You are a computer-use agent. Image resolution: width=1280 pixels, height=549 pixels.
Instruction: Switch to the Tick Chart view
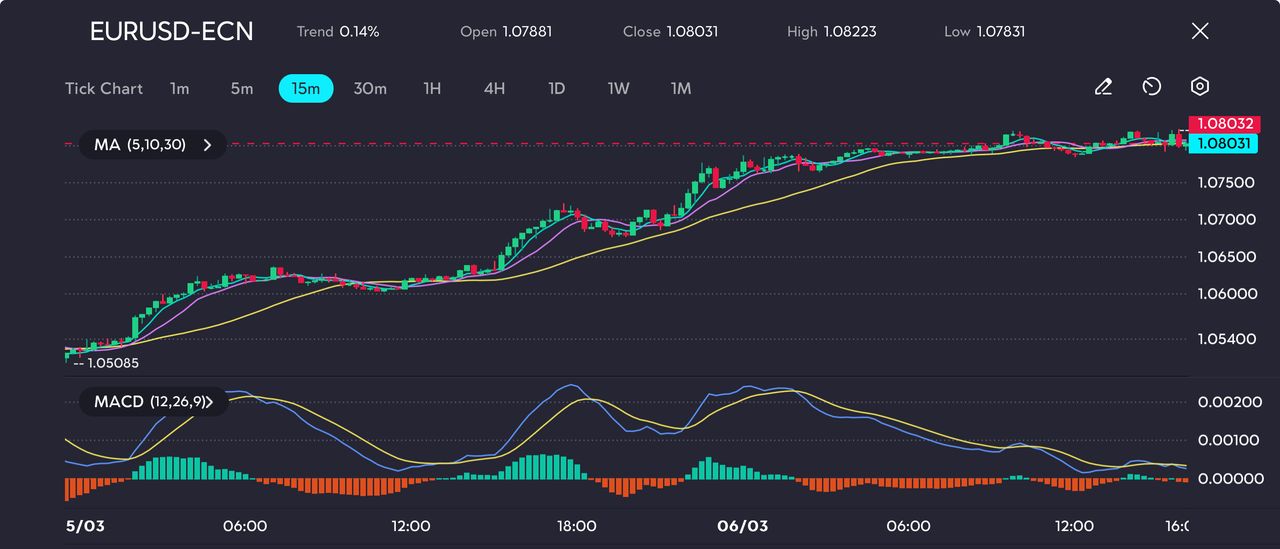click(104, 89)
